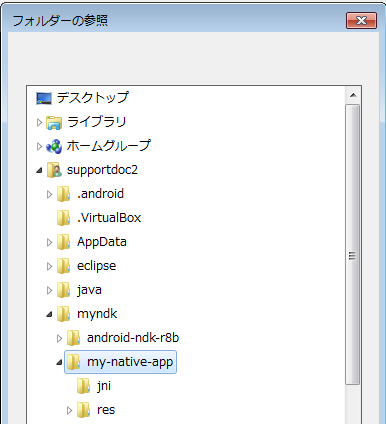Select the .android label

(x=100, y=194)
